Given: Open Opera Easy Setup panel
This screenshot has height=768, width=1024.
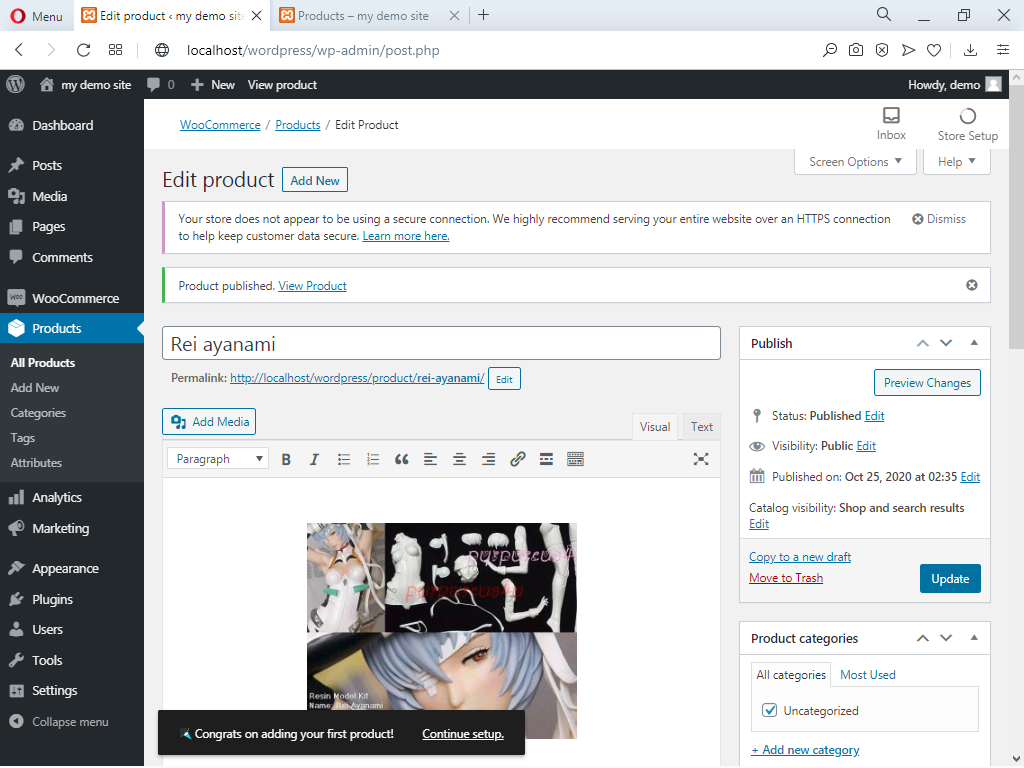Looking at the screenshot, I should 1003,50.
